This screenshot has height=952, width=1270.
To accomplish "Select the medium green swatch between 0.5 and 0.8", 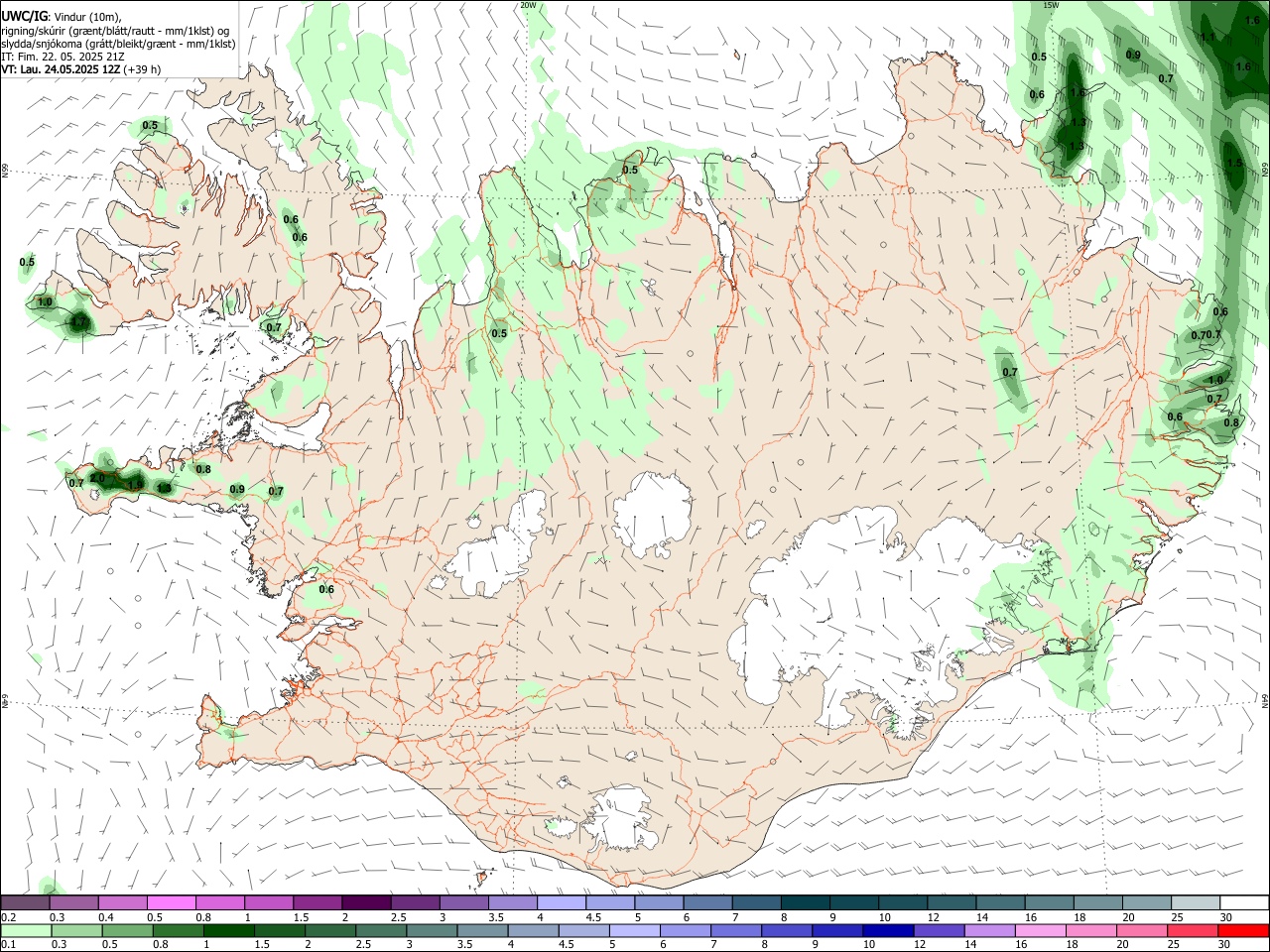I will 128,931.
